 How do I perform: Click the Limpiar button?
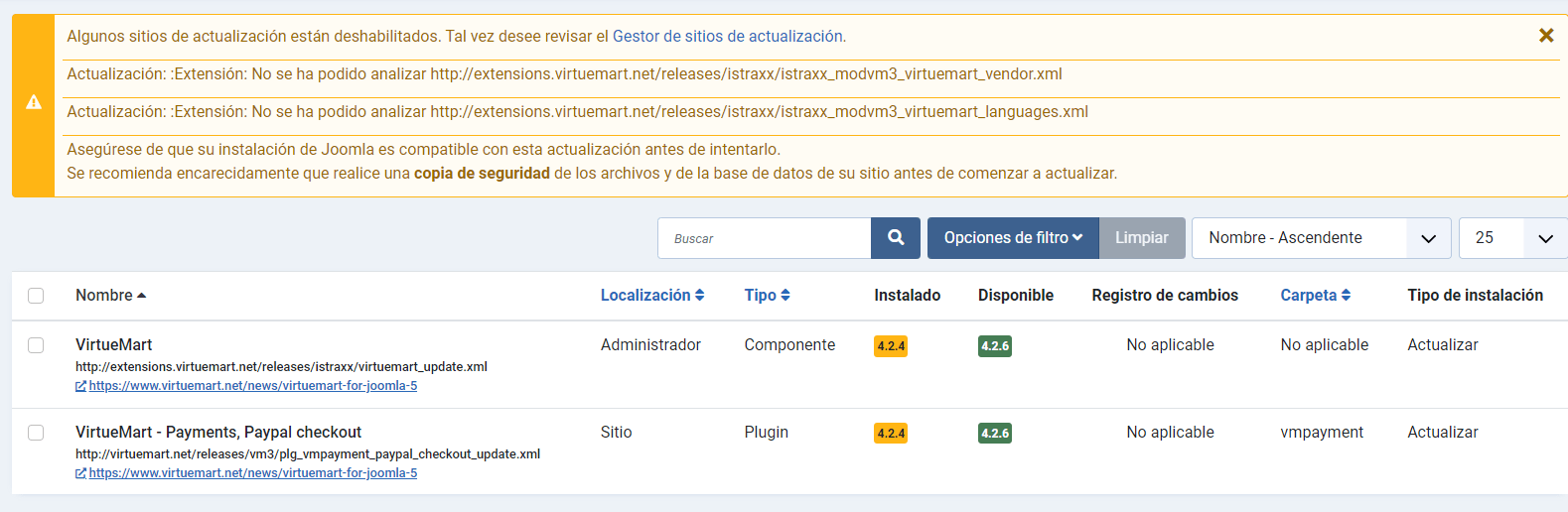point(1142,238)
